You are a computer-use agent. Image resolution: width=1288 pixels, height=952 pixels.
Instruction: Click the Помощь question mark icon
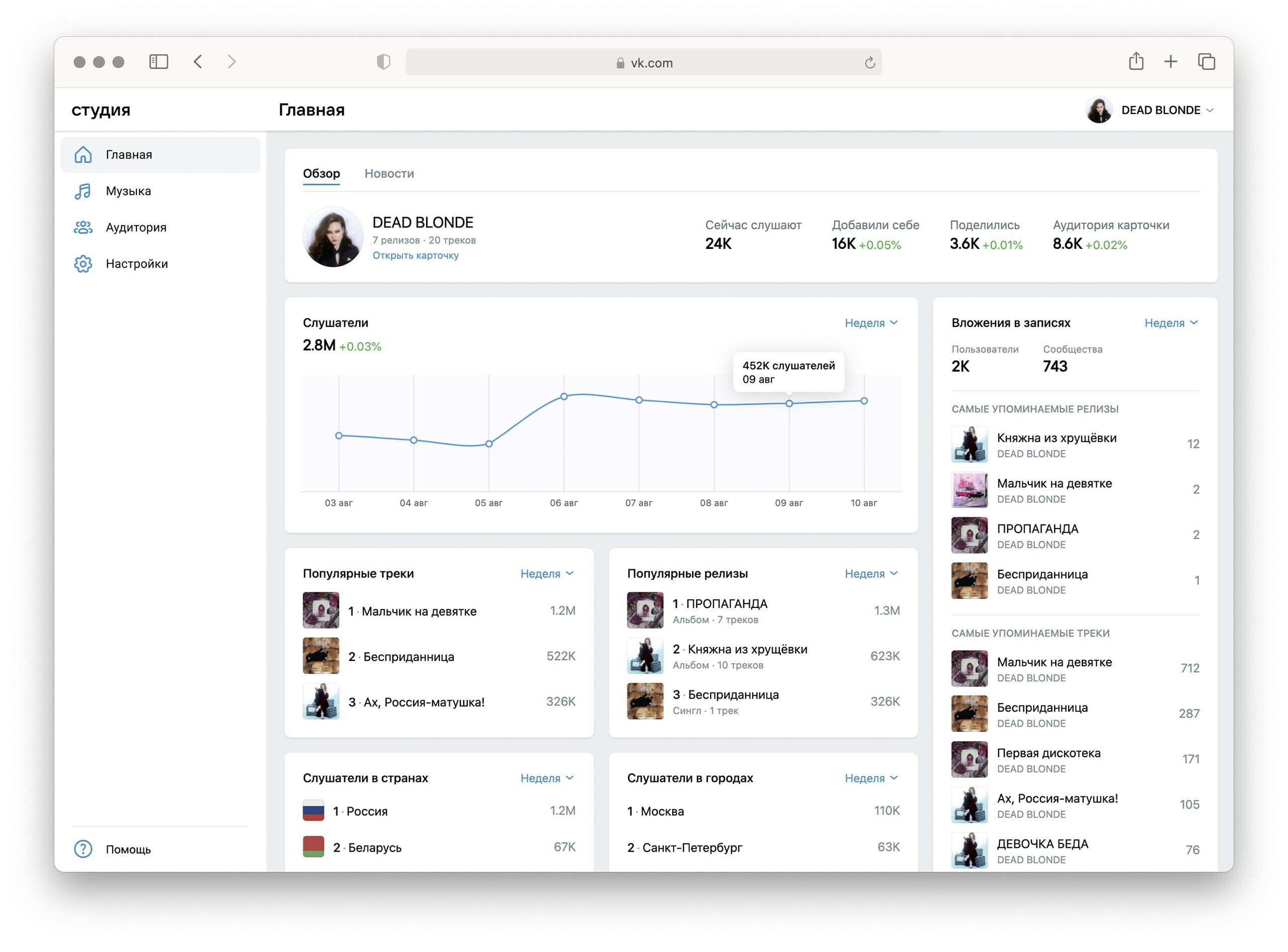83,848
